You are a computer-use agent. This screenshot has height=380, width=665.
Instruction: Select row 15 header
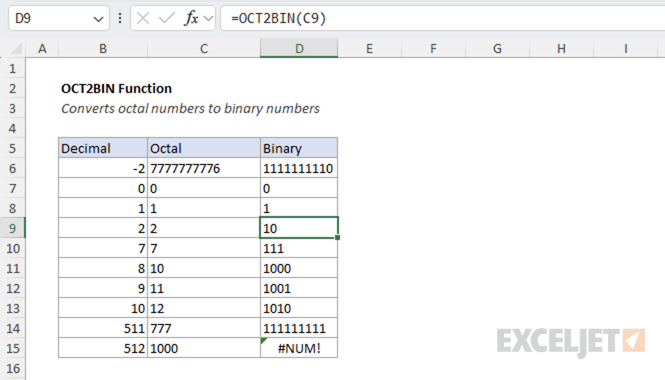click(x=12, y=348)
